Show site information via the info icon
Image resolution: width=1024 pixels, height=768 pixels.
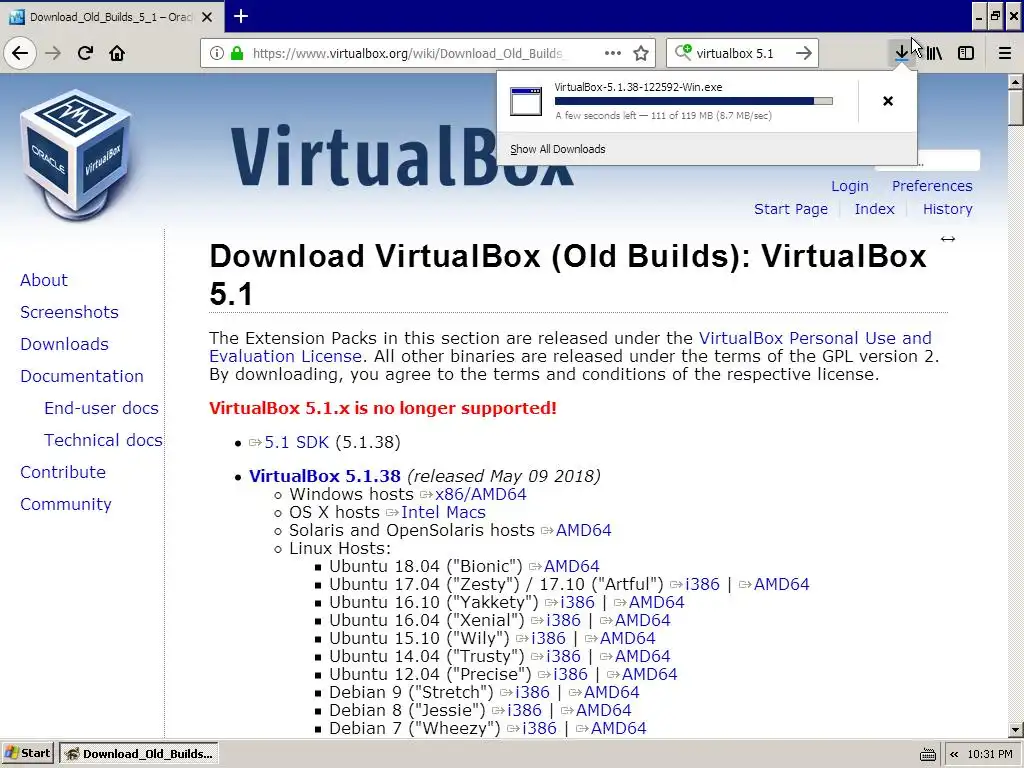217,53
